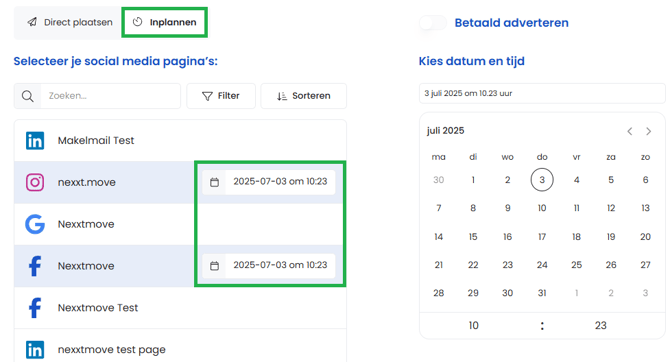Click the date and time field showing 3 juli 2025

click(542, 93)
